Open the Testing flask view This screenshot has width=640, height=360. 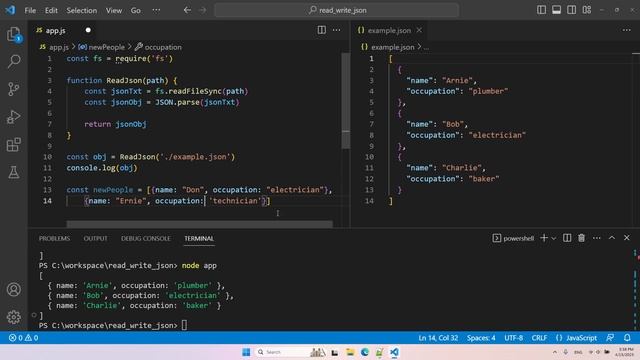point(13,172)
